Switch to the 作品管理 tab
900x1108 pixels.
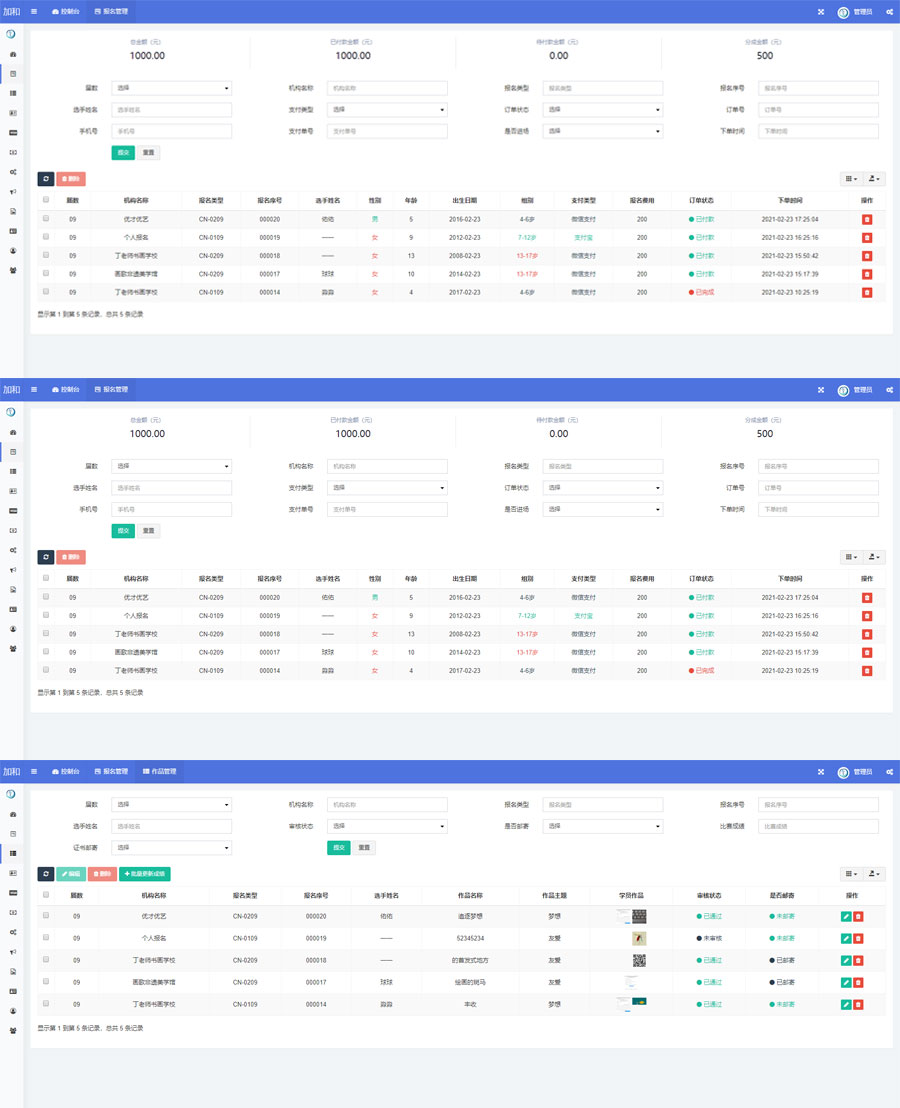(160, 772)
